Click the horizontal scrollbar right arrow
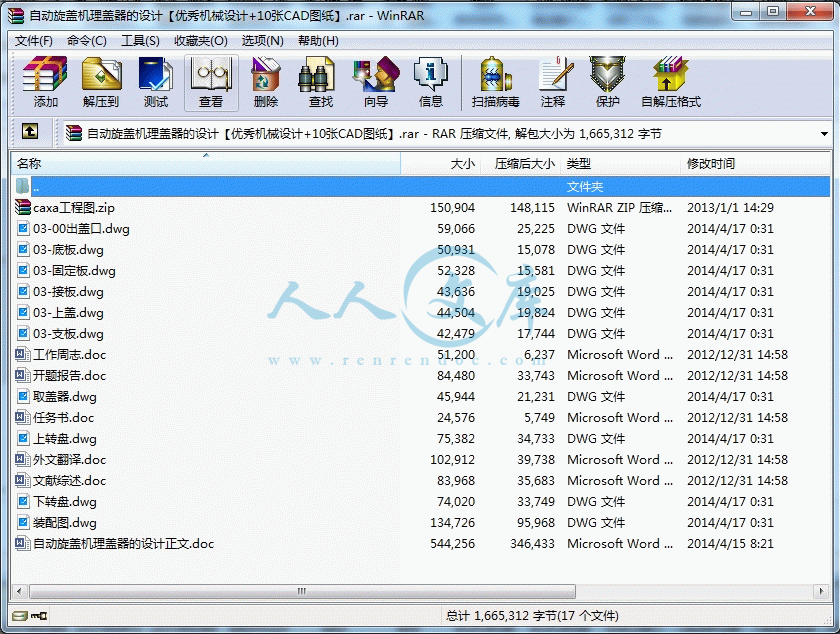The height and width of the screenshot is (634, 840). 821,592
